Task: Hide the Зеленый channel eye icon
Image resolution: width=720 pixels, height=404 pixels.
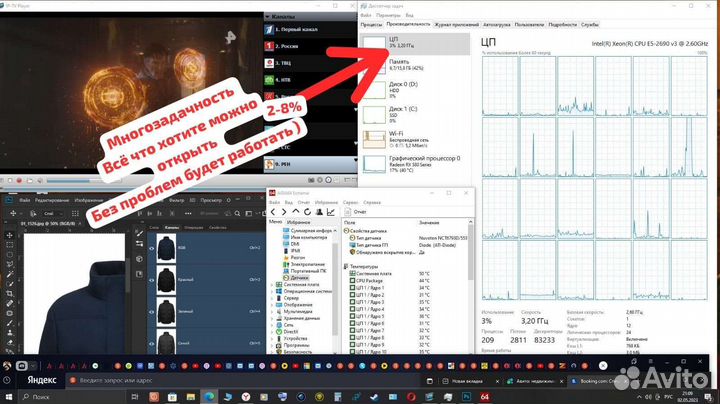Action: pos(152,312)
